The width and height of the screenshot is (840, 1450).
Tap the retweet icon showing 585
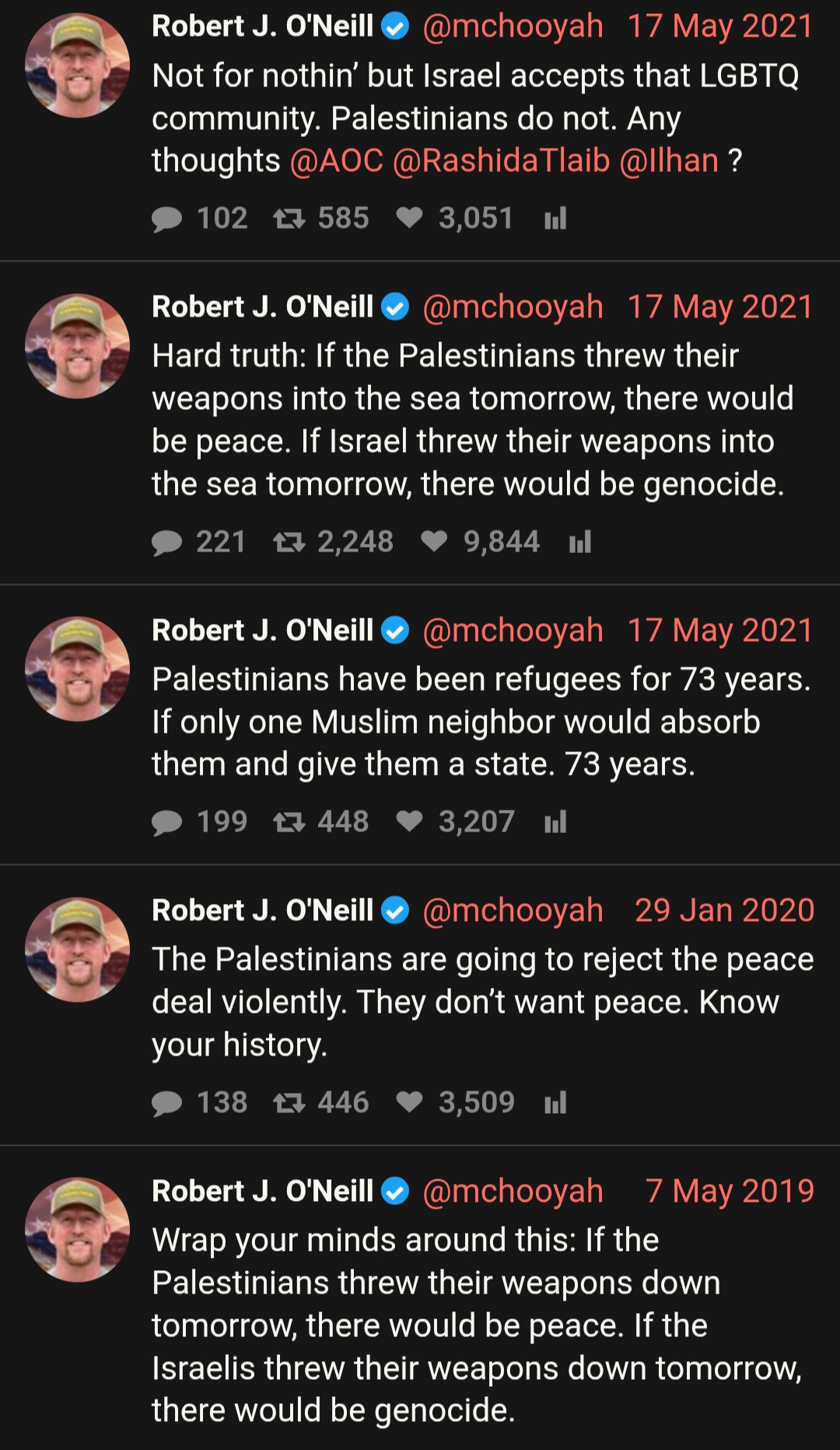pos(289,219)
